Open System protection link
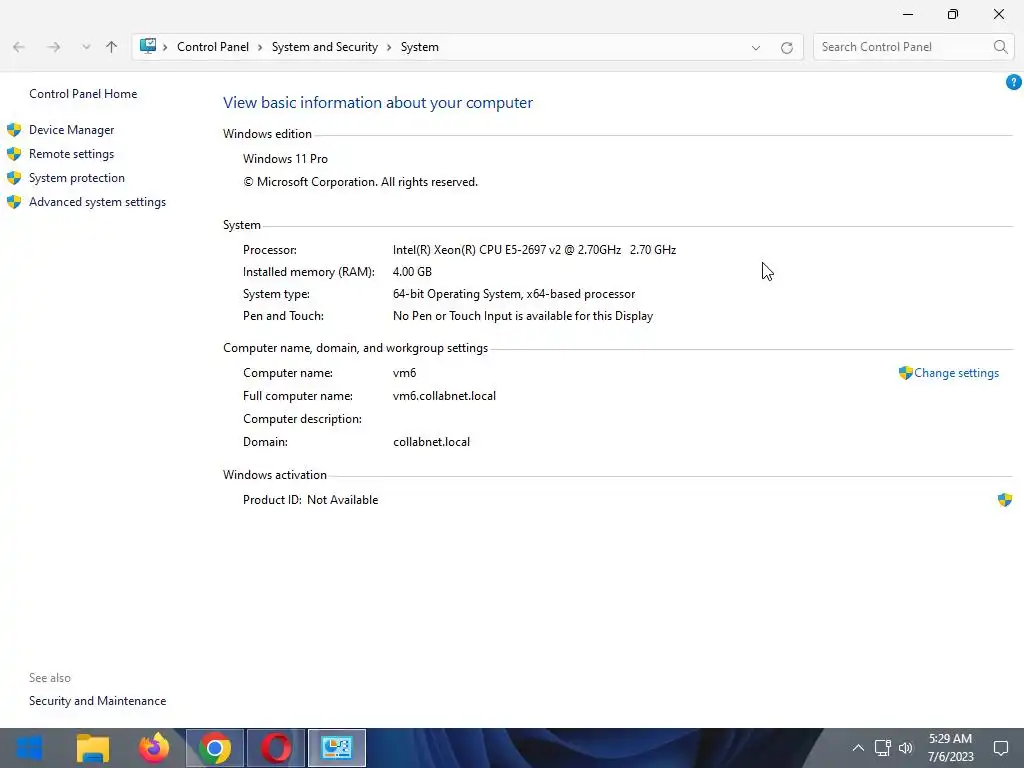This screenshot has height=768, width=1024. pos(76,178)
